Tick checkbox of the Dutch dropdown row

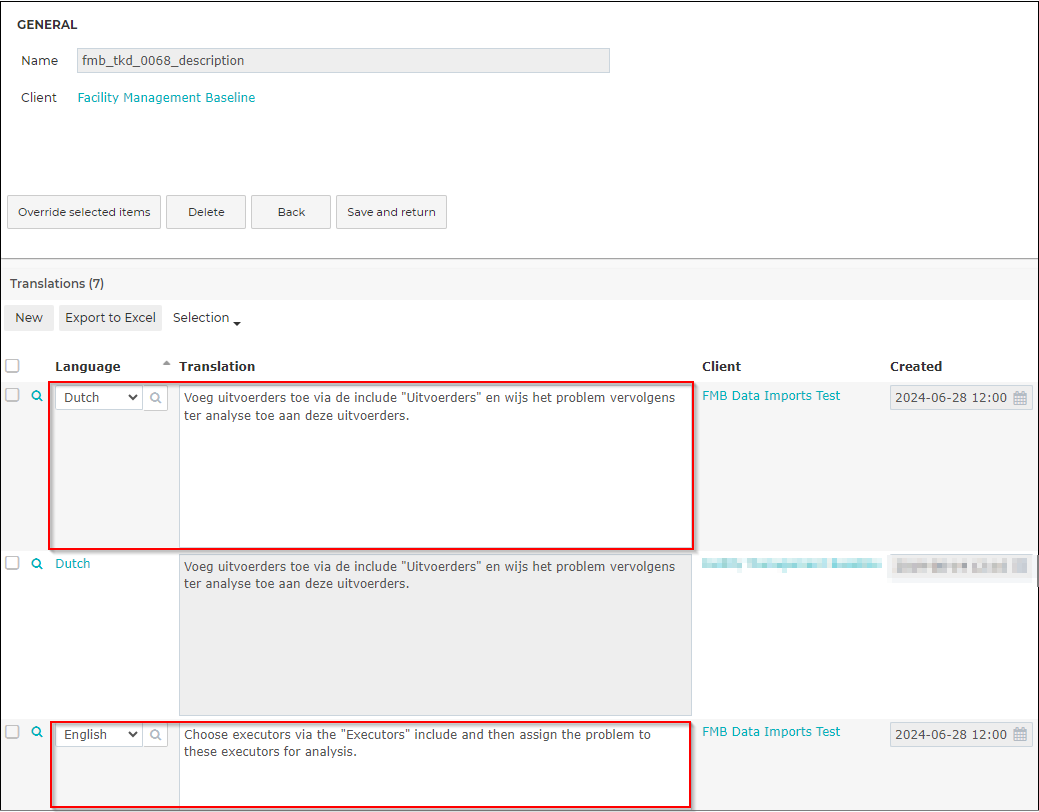click(13, 395)
